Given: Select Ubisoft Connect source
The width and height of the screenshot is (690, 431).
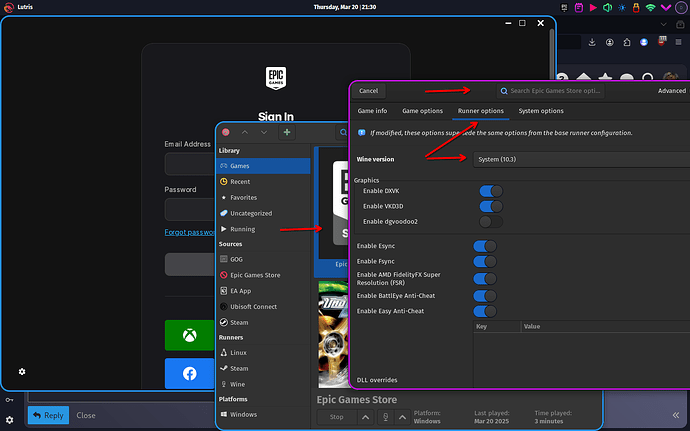Looking at the screenshot, I should click(x=263, y=307).
